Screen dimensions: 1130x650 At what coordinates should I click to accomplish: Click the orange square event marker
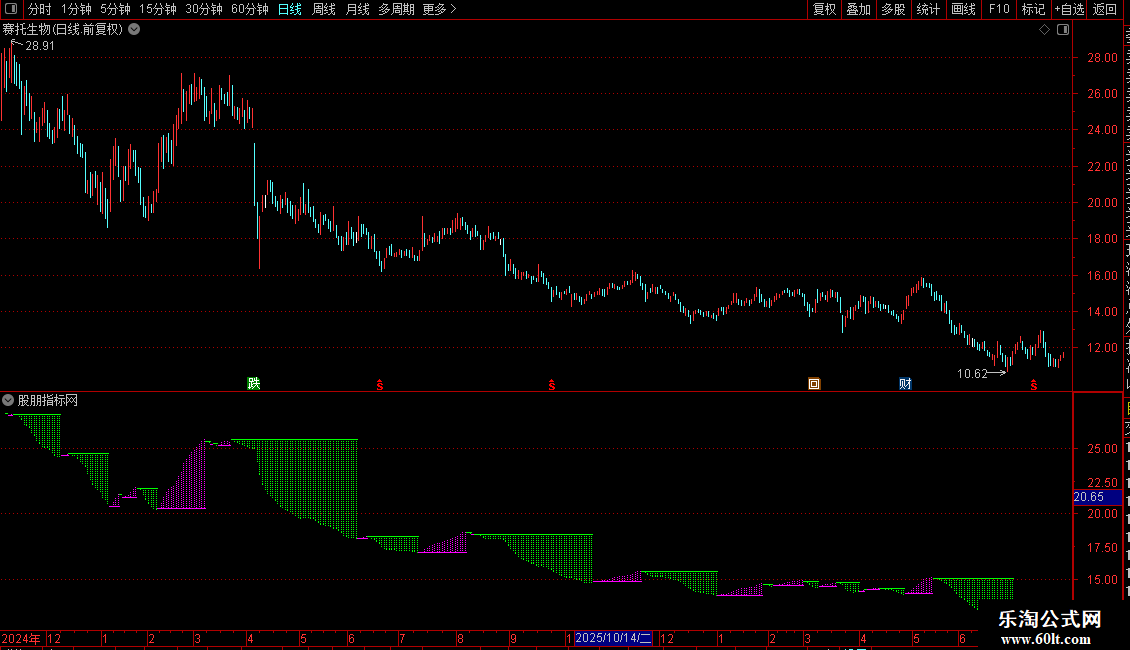(814, 383)
